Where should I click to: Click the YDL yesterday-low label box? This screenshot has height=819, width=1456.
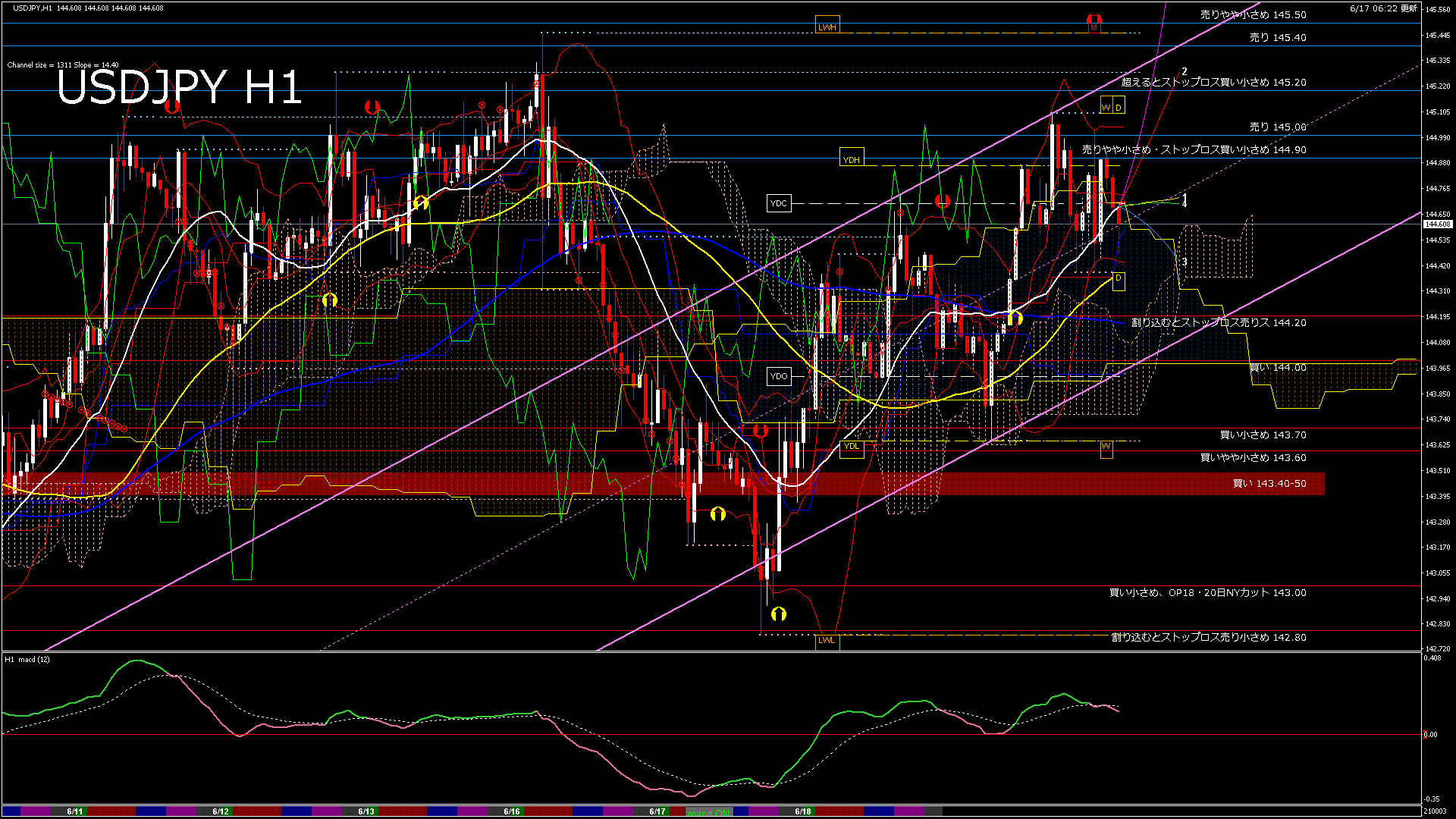pos(852,446)
